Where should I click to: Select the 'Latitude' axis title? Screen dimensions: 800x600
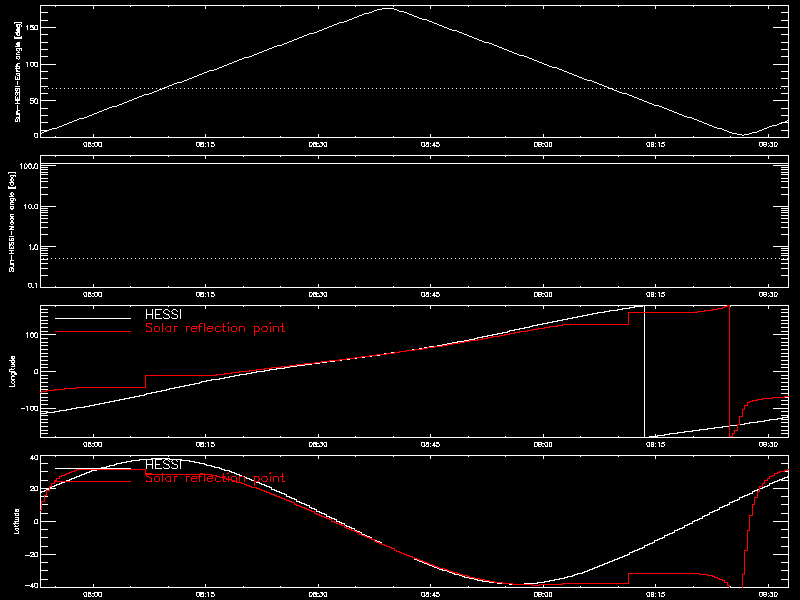[x=17, y=521]
